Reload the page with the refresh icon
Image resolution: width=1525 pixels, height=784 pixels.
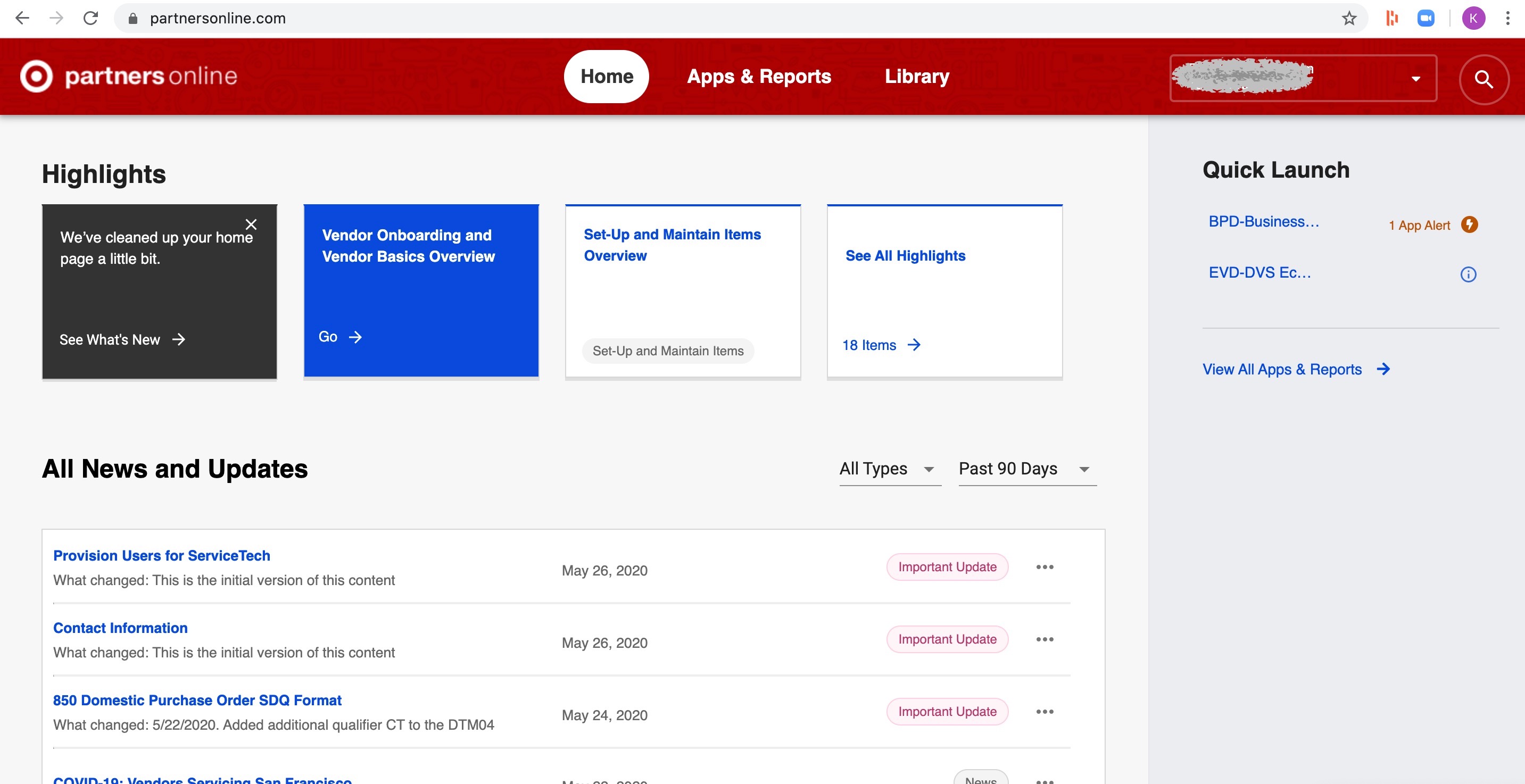tap(90, 18)
